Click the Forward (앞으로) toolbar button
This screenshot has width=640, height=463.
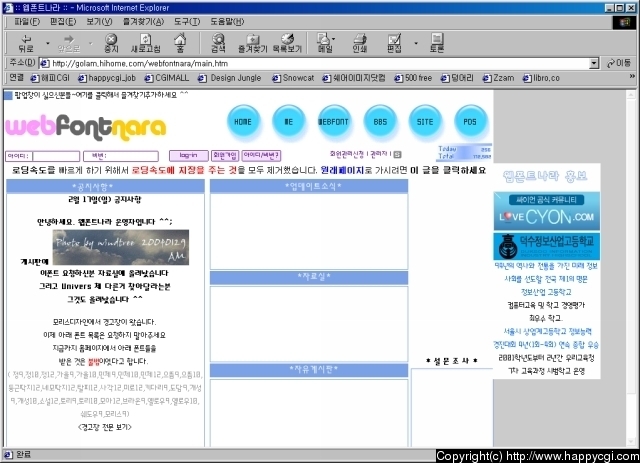pyautogui.click(x=69, y=43)
